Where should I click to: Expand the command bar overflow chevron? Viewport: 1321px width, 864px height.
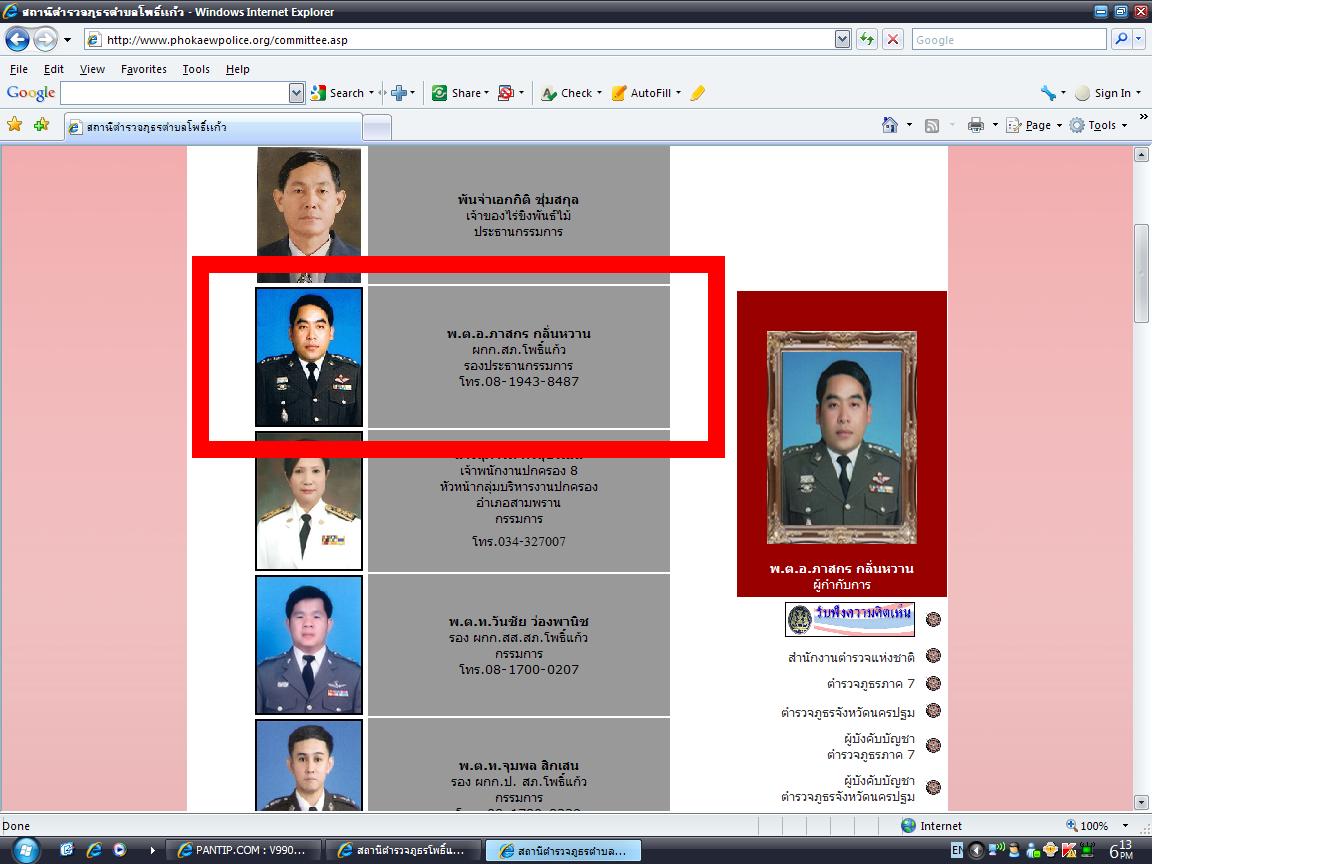pos(1143,118)
